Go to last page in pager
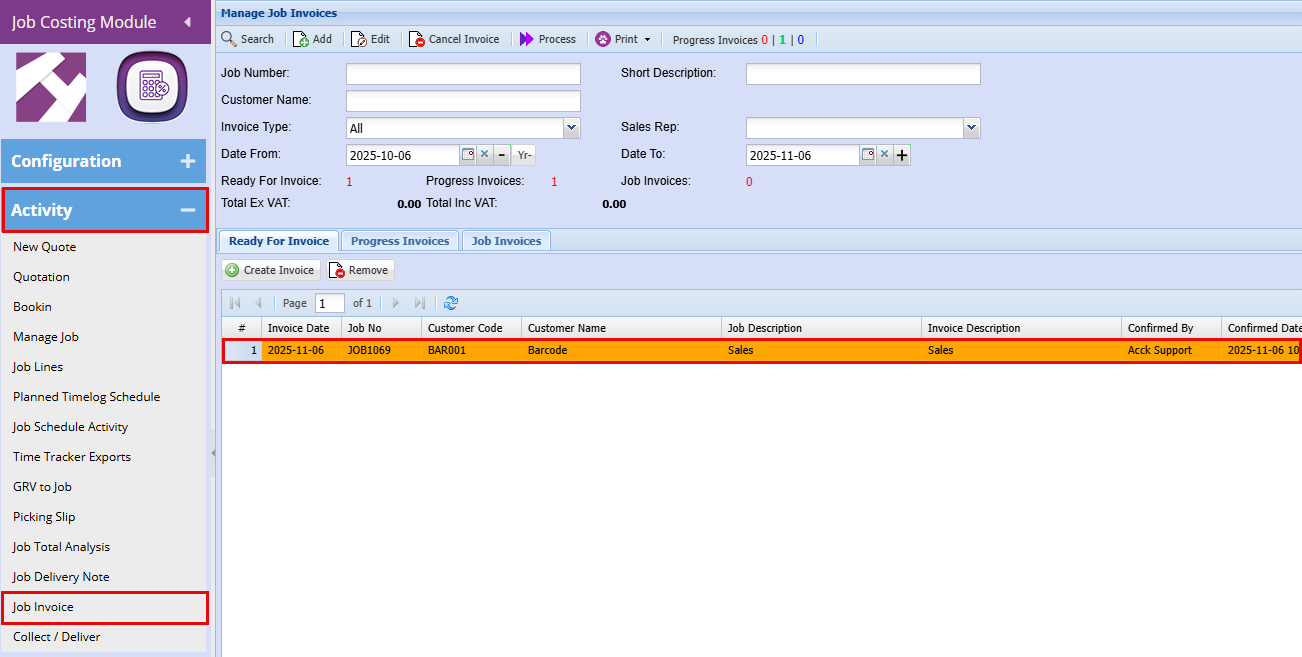 pos(420,303)
